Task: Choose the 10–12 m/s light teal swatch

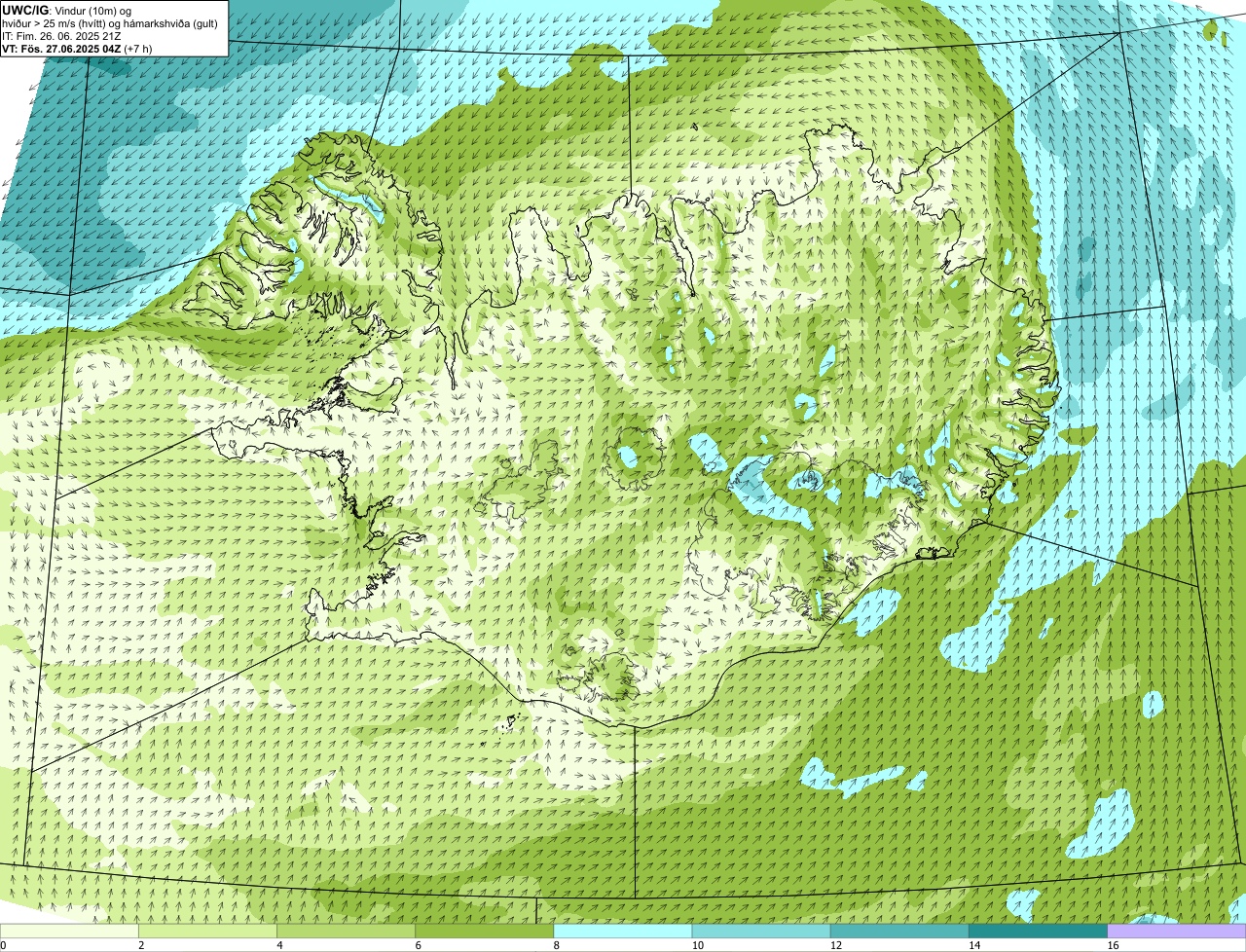Action: pyautogui.click(x=761, y=932)
